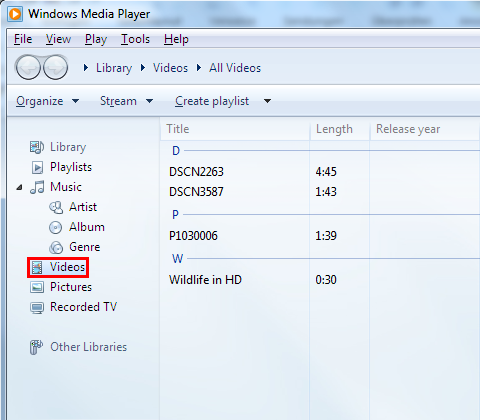This screenshot has height=420, width=480.
Task: Click the Create playlist button
Action: [212, 101]
